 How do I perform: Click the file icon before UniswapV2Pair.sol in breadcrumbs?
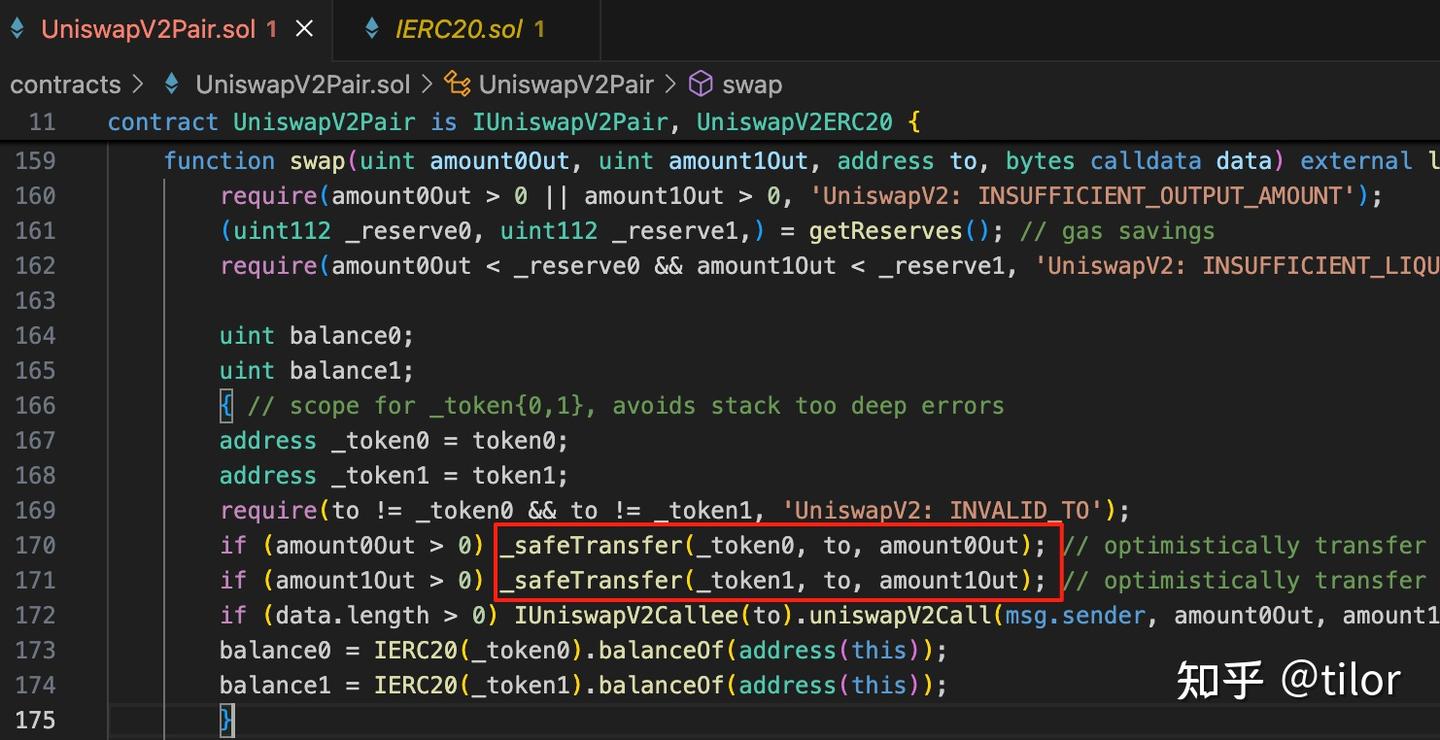coord(171,84)
